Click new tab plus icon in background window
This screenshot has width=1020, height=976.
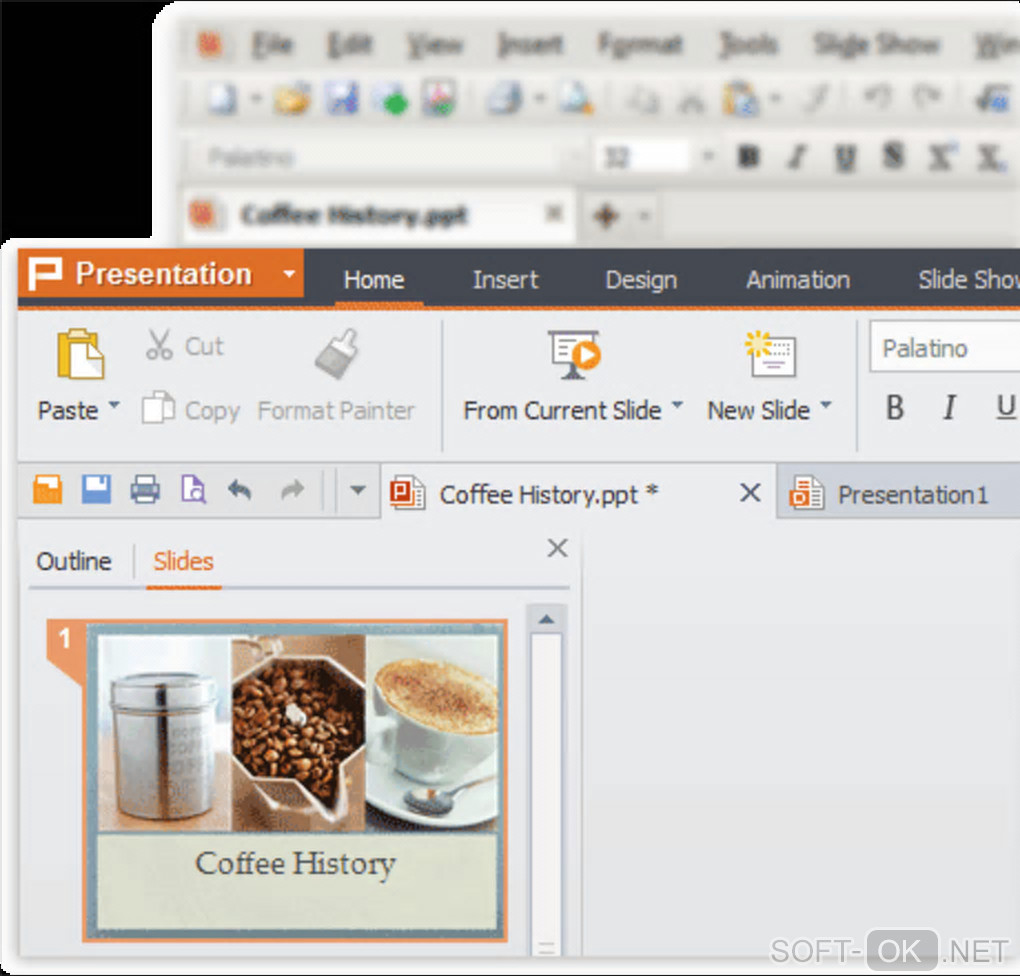[605, 215]
